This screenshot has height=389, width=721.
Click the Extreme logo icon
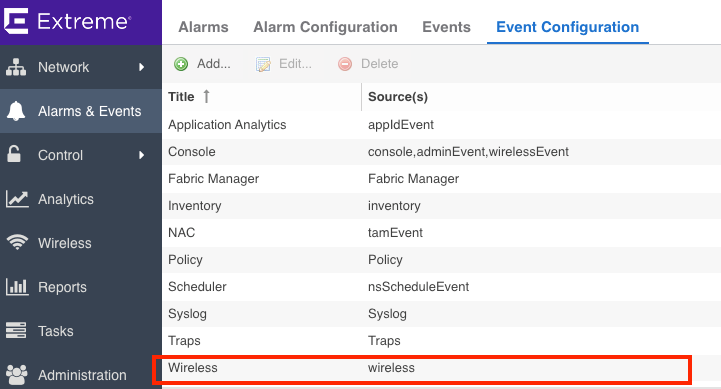click(16, 22)
